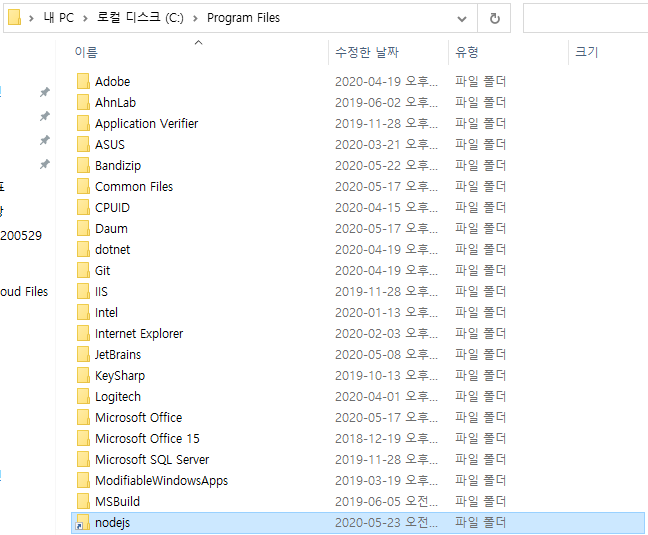This screenshot has width=648, height=535.
Task: Click the folder icon in the address bar
Action: click(x=14, y=18)
